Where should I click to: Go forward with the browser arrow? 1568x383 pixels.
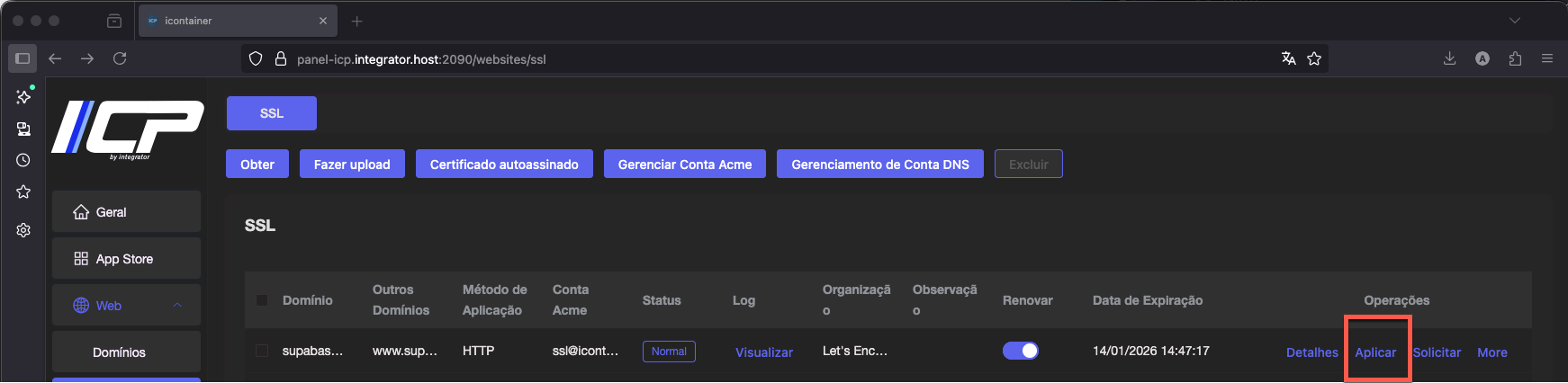(x=87, y=58)
